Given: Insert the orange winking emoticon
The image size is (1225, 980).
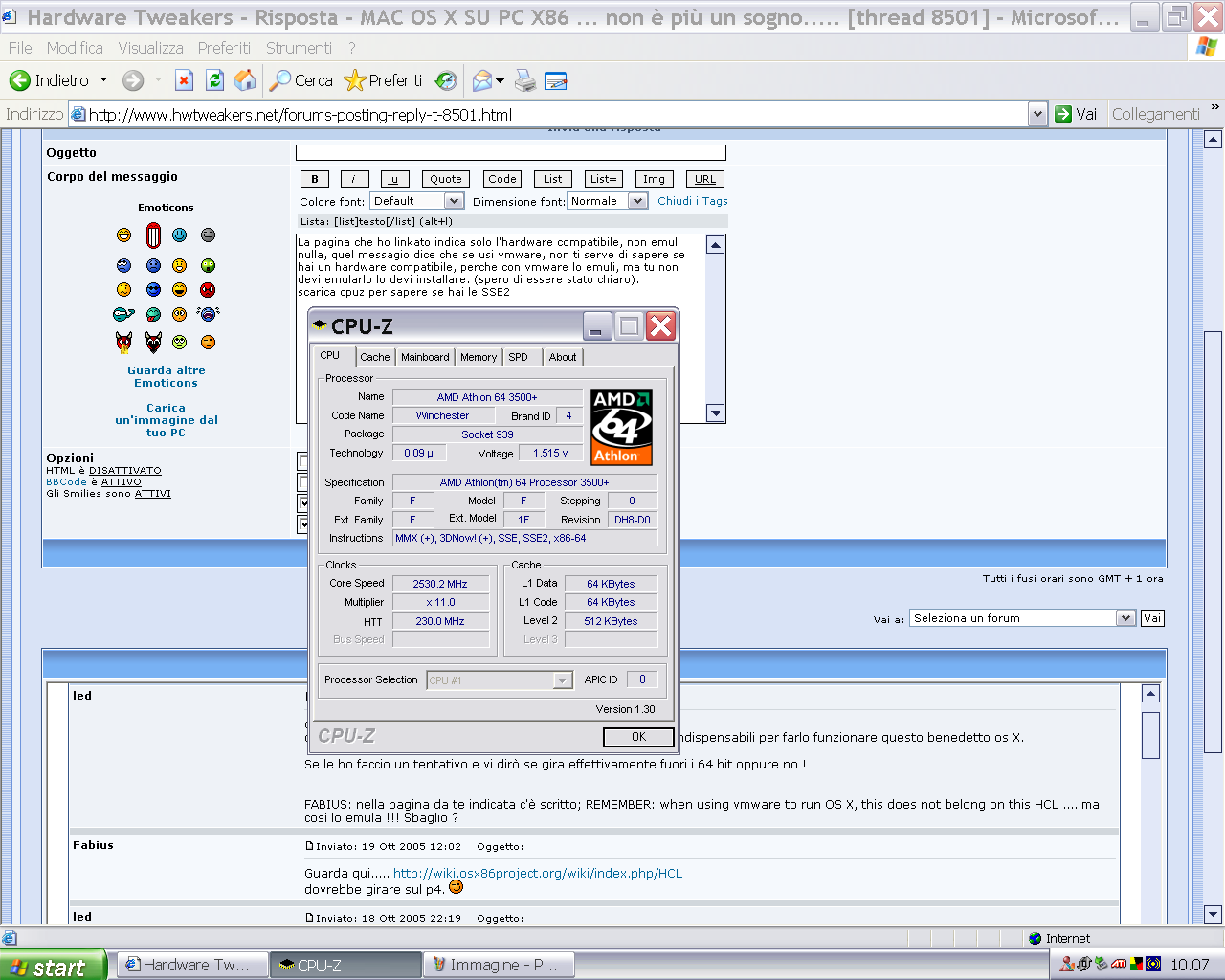Looking at the screenshot, I should (208, 342).
